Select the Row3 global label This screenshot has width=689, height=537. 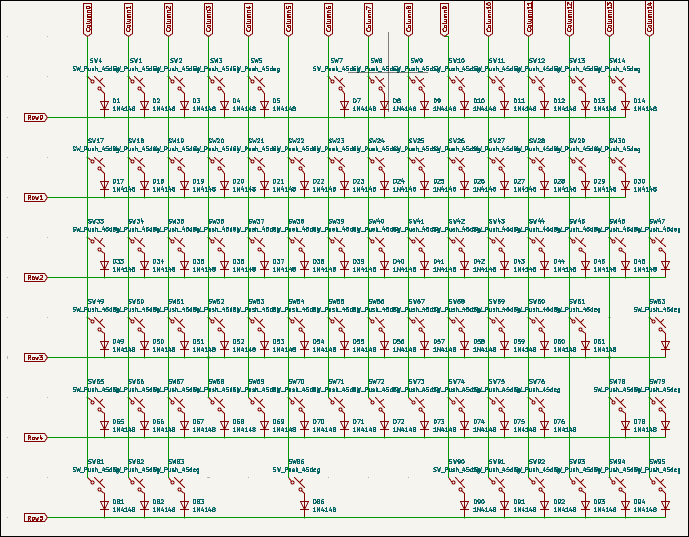click(x=36, y=358)
